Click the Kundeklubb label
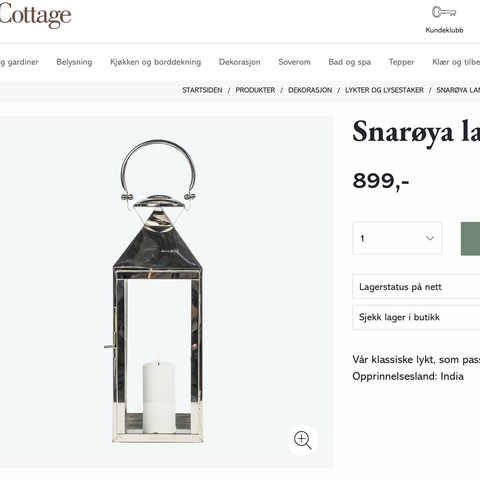 (x=444, y=30)
